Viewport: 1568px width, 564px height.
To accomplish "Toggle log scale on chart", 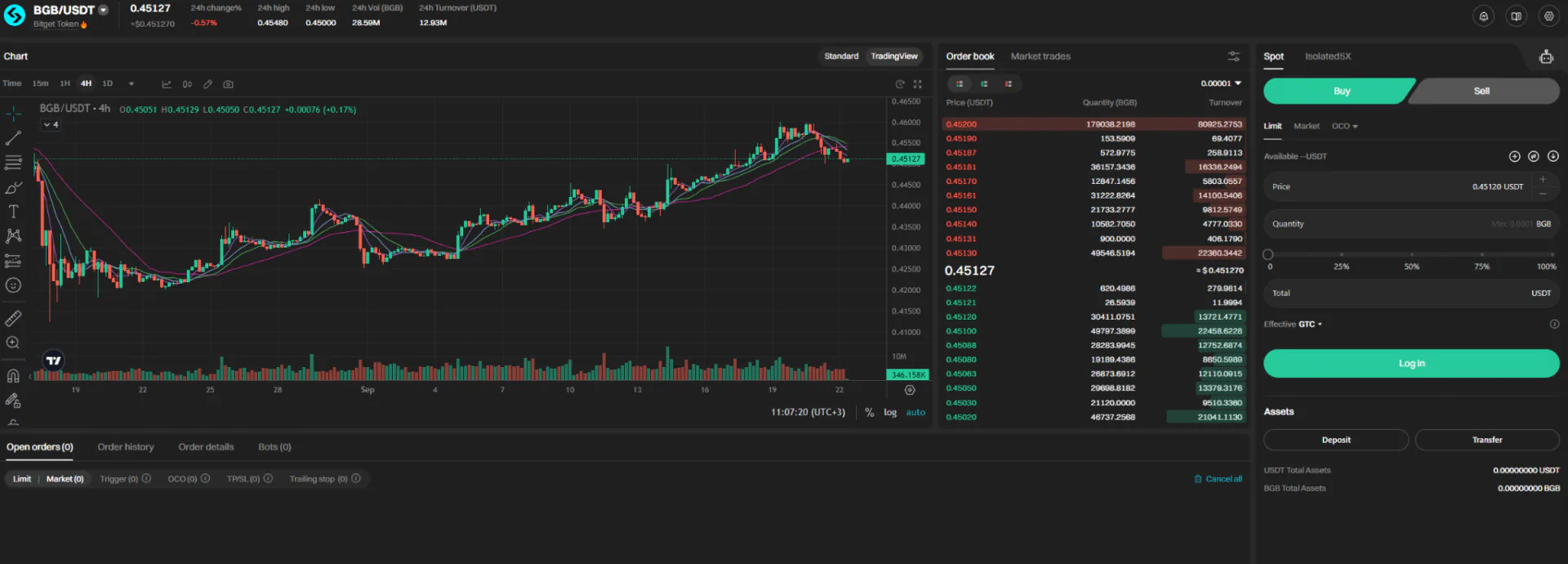I will (890, 413).
